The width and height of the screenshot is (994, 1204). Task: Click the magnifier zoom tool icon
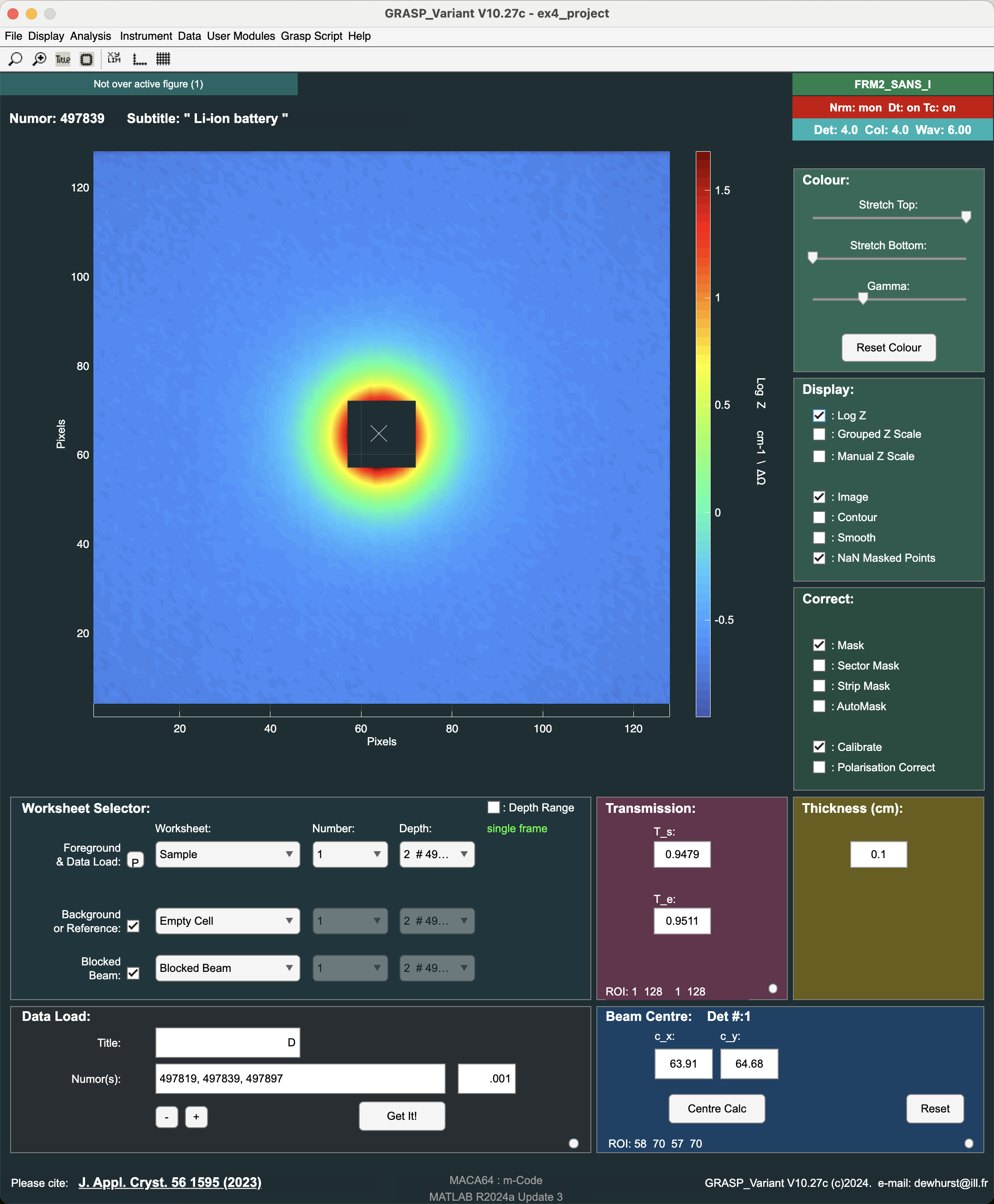tap(15, 59)
